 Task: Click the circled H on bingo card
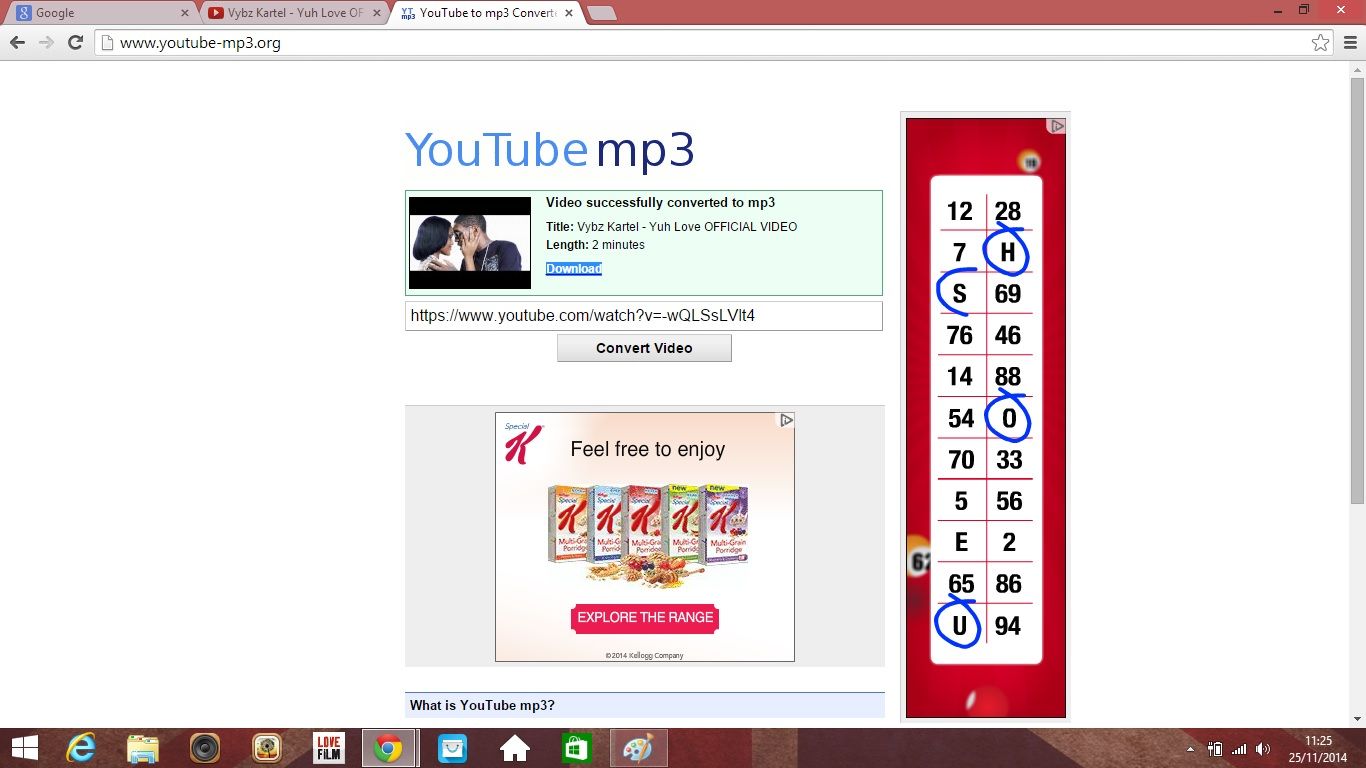(x=1008, y=252)
